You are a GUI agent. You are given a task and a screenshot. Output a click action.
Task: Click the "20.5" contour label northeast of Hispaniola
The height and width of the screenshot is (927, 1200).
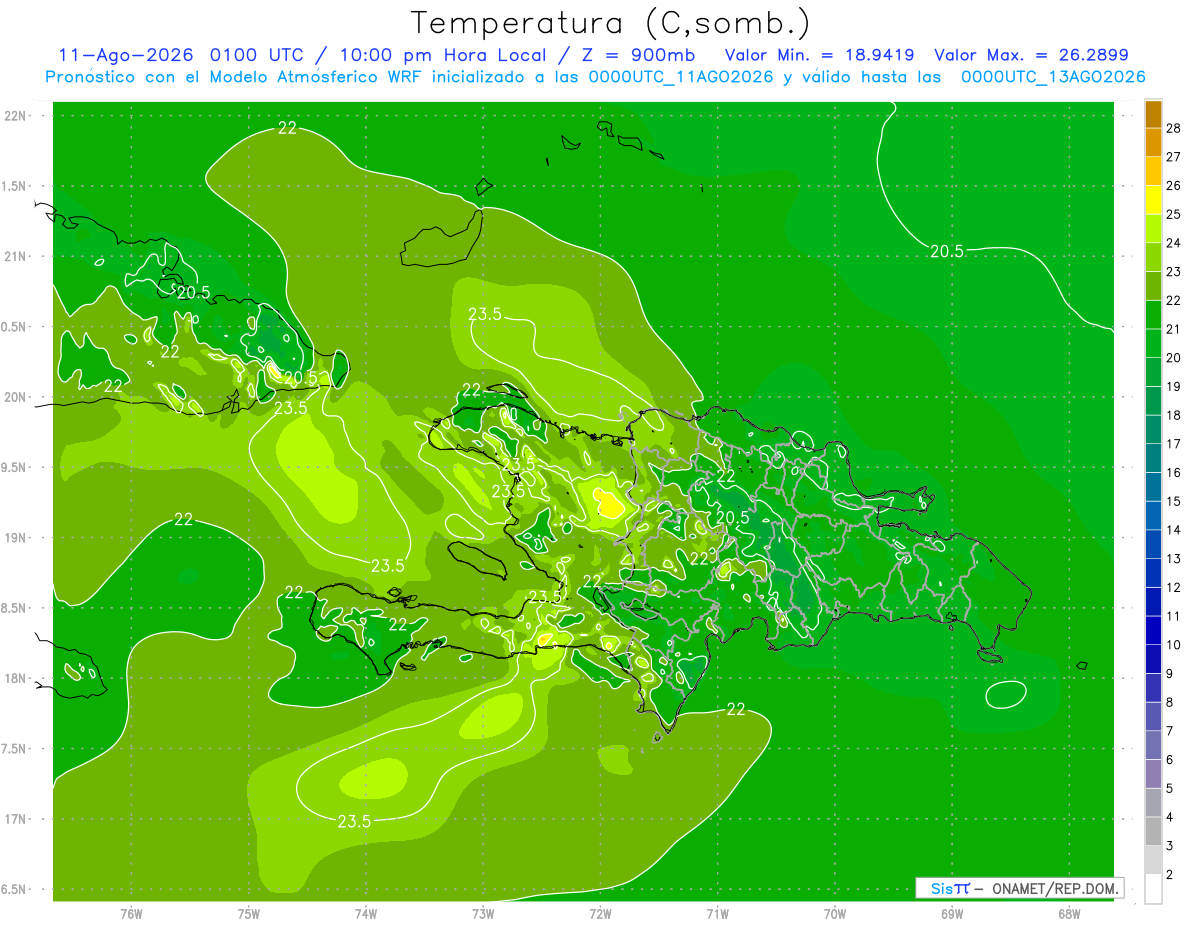click(x=946, y=252)
